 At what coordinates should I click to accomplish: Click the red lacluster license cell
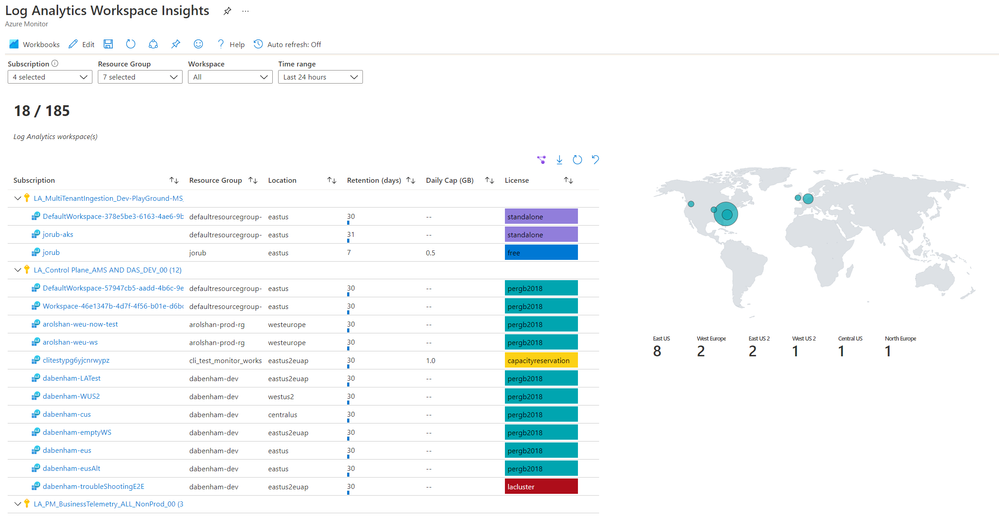click(541, 486)
